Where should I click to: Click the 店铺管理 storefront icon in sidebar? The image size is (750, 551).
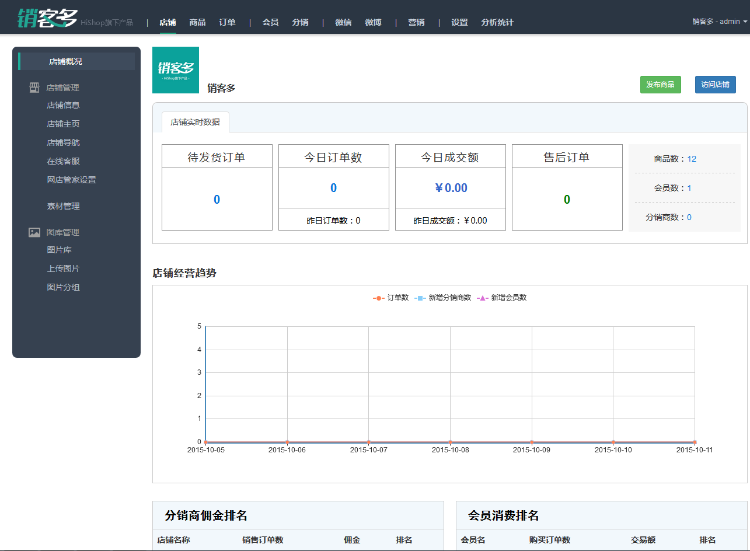click(x=34, y=88)
